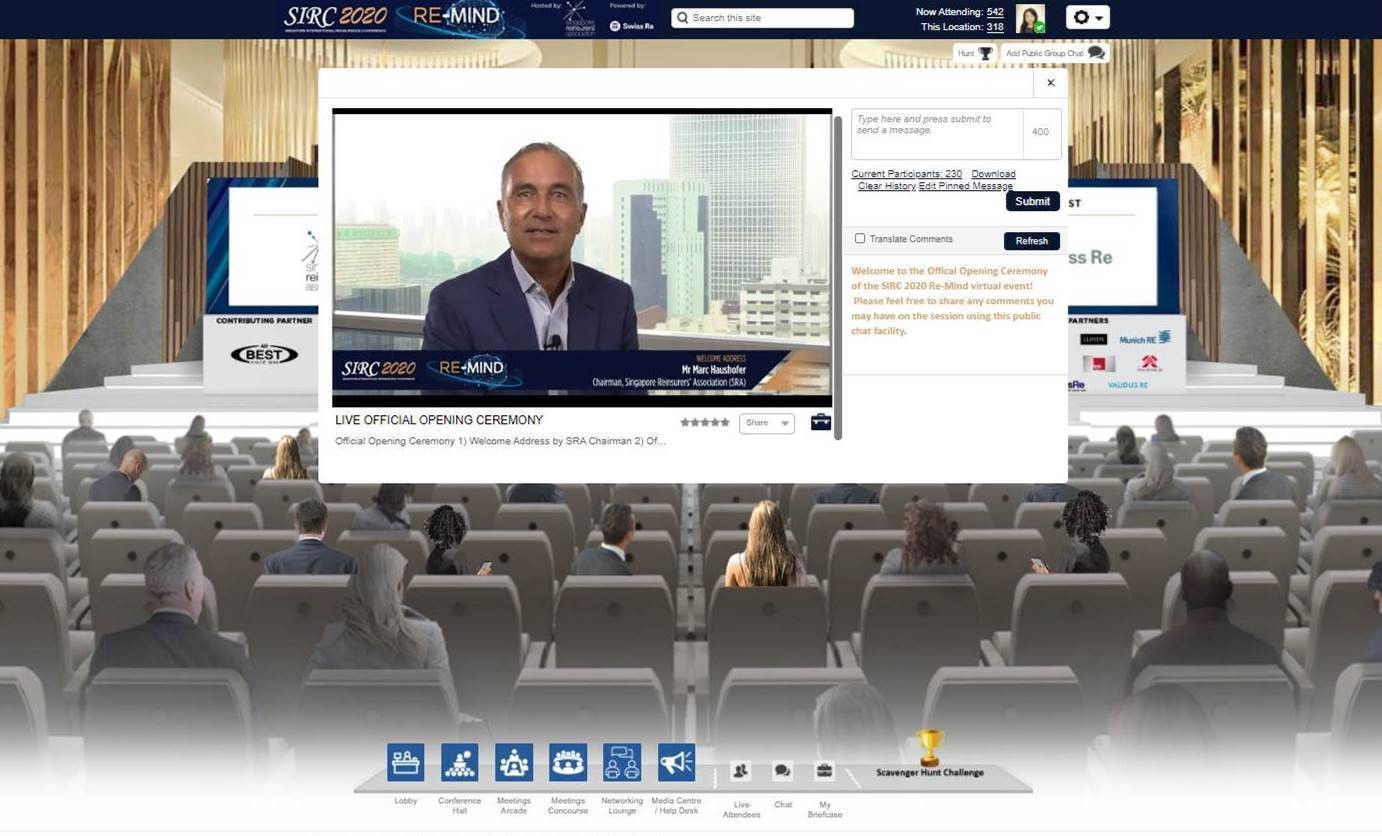Screen dimensions: 1382x836
Task: Open Media Centre / Help Desk megaphone icon
Action: pos(676,763)
